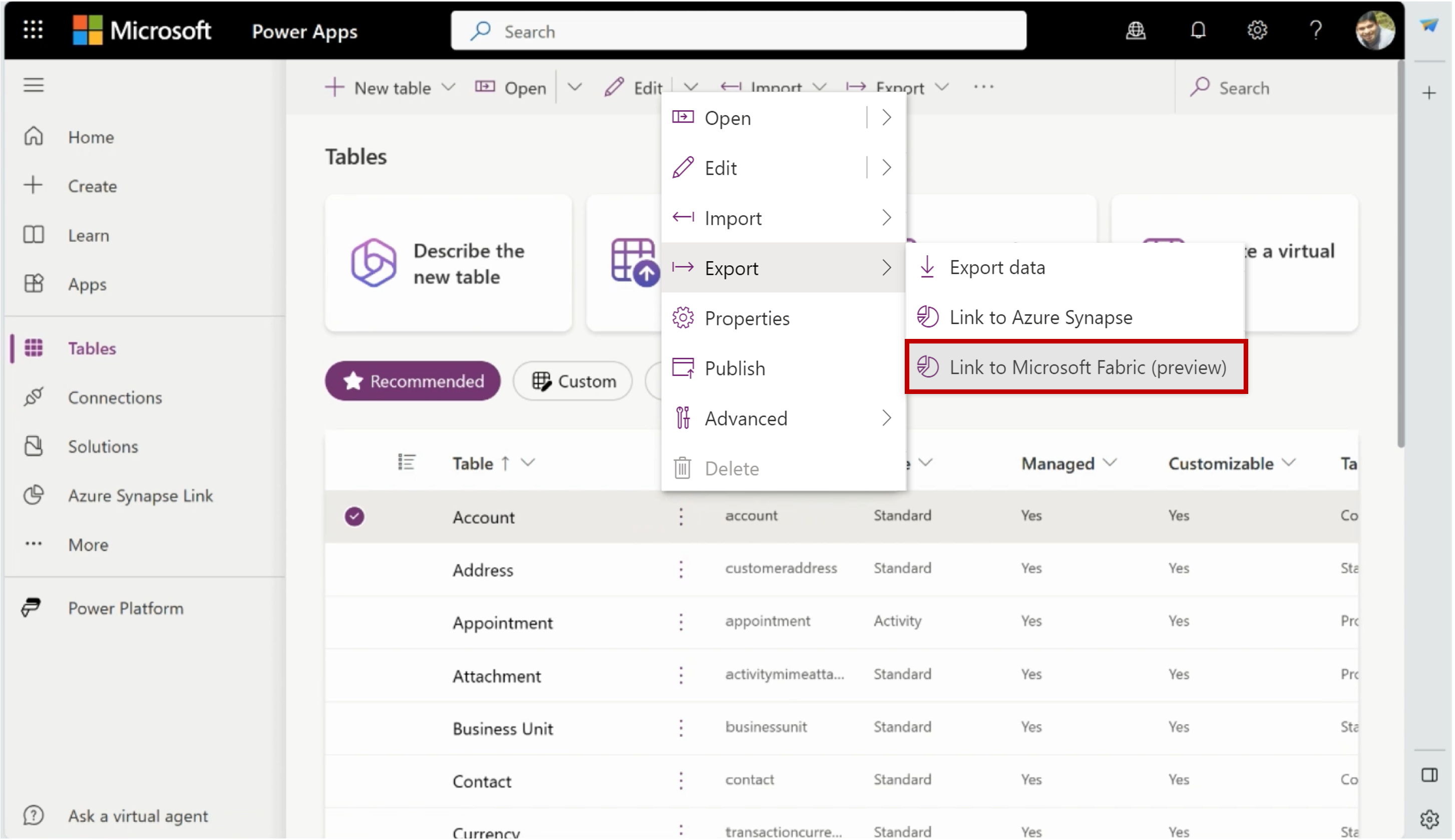Screen dimensions: 1455x840
Task: Click the Power Platform section link
Action: [125, 607]
